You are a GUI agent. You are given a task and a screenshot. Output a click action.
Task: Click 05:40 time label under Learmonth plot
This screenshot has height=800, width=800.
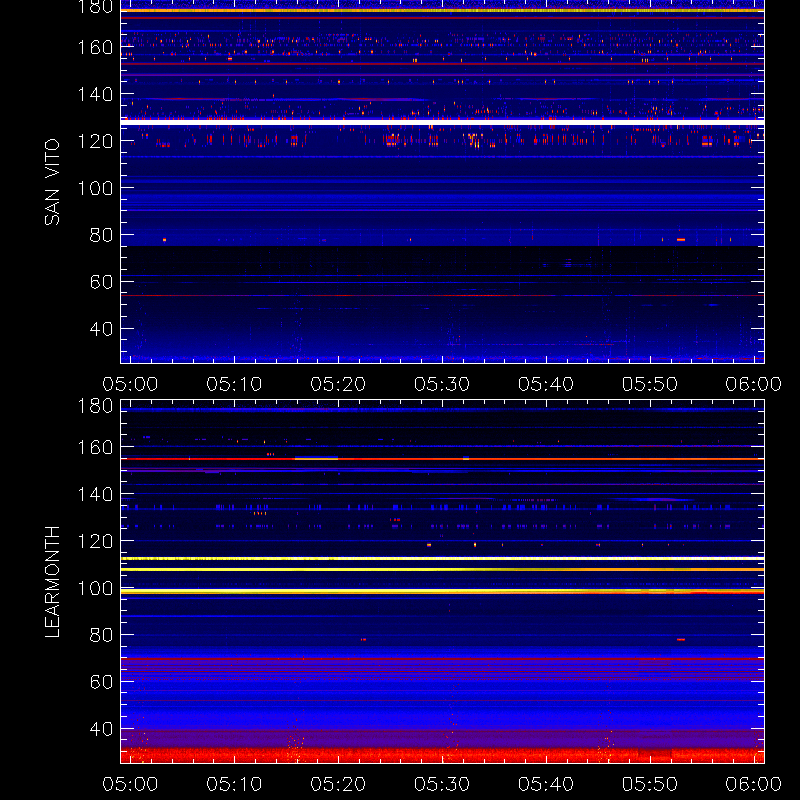[546, 784]
